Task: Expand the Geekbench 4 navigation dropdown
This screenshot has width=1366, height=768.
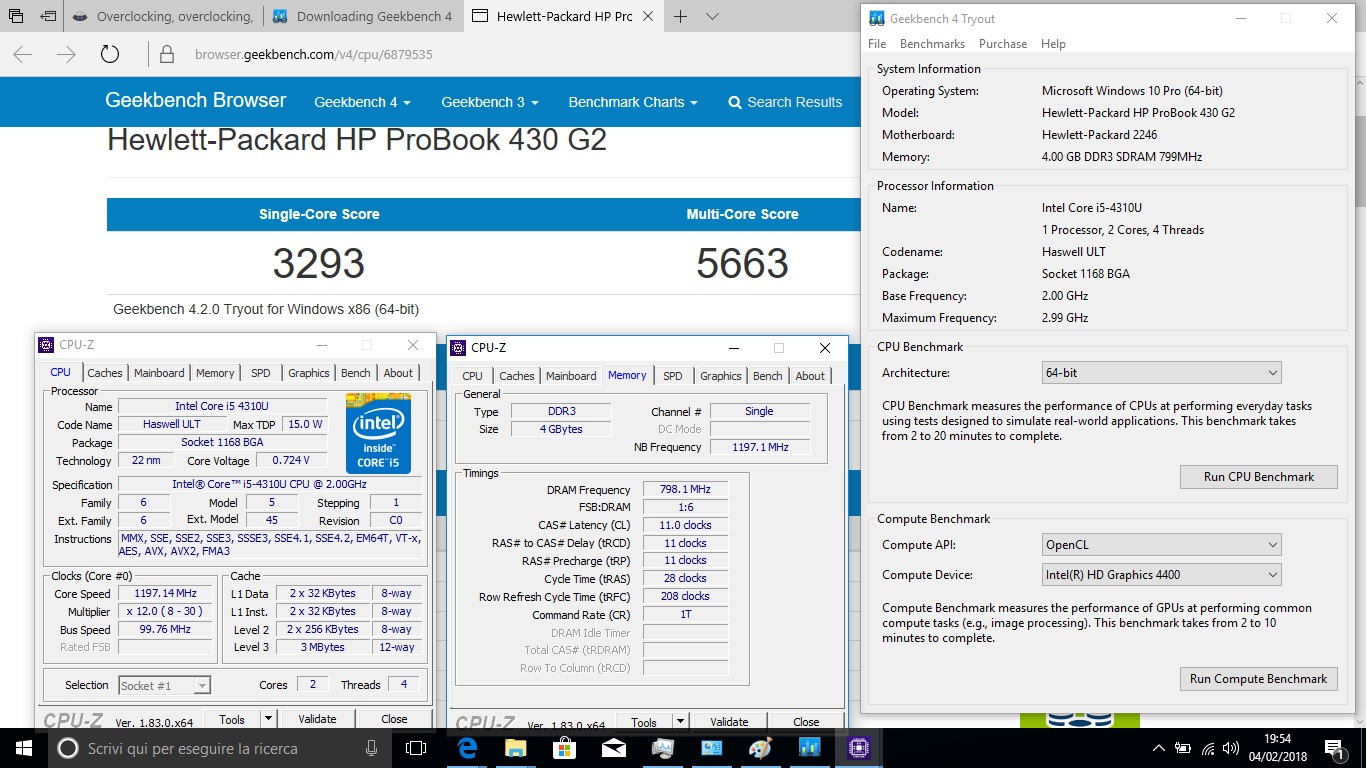Action: [362, 102]
